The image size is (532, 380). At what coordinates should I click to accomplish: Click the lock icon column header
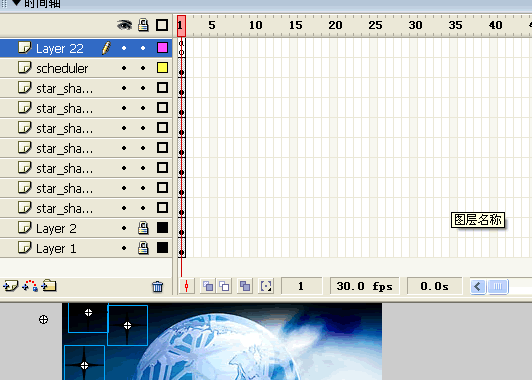[x=143, y=25]
